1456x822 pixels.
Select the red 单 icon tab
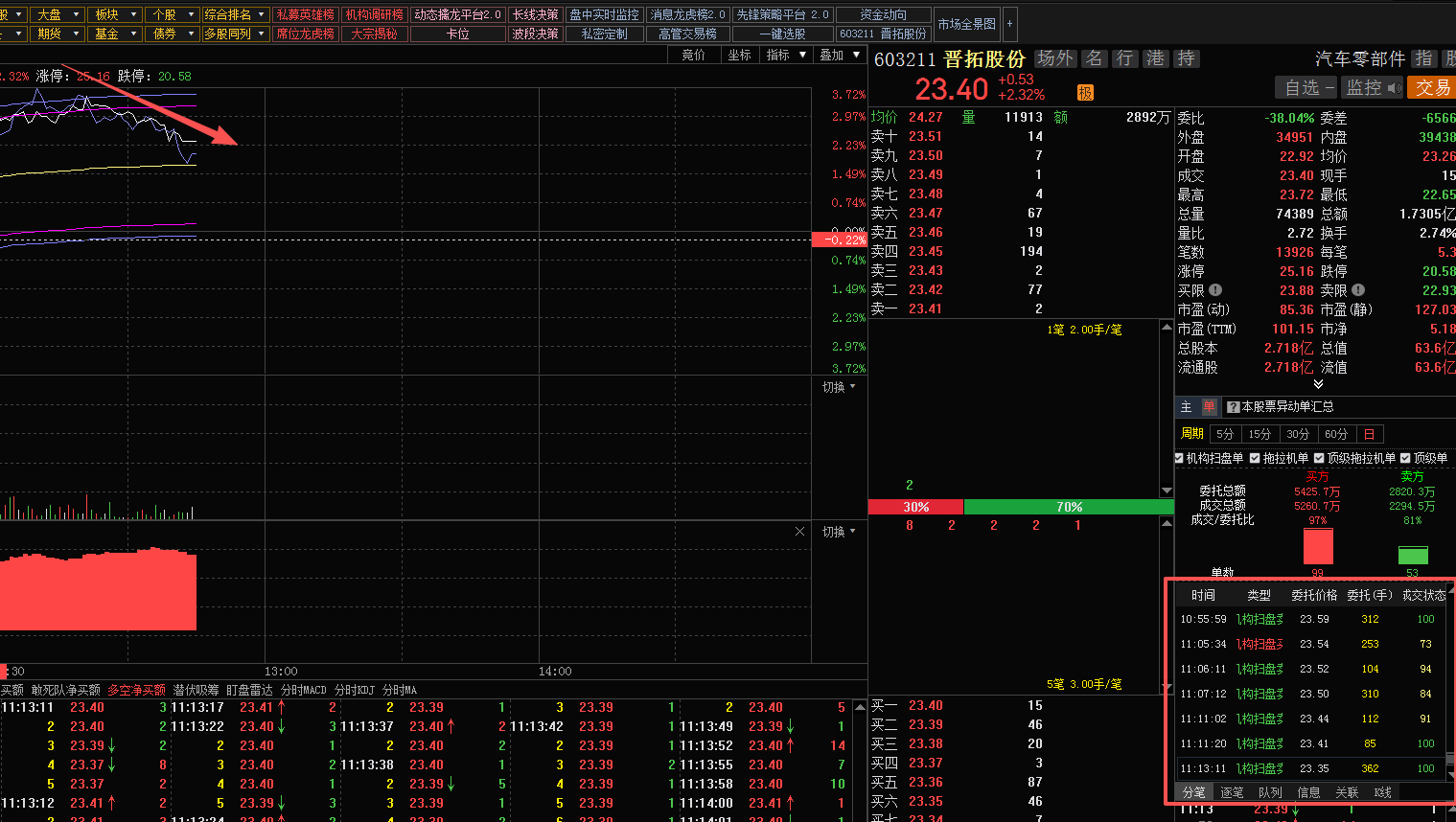(1209, 406)
